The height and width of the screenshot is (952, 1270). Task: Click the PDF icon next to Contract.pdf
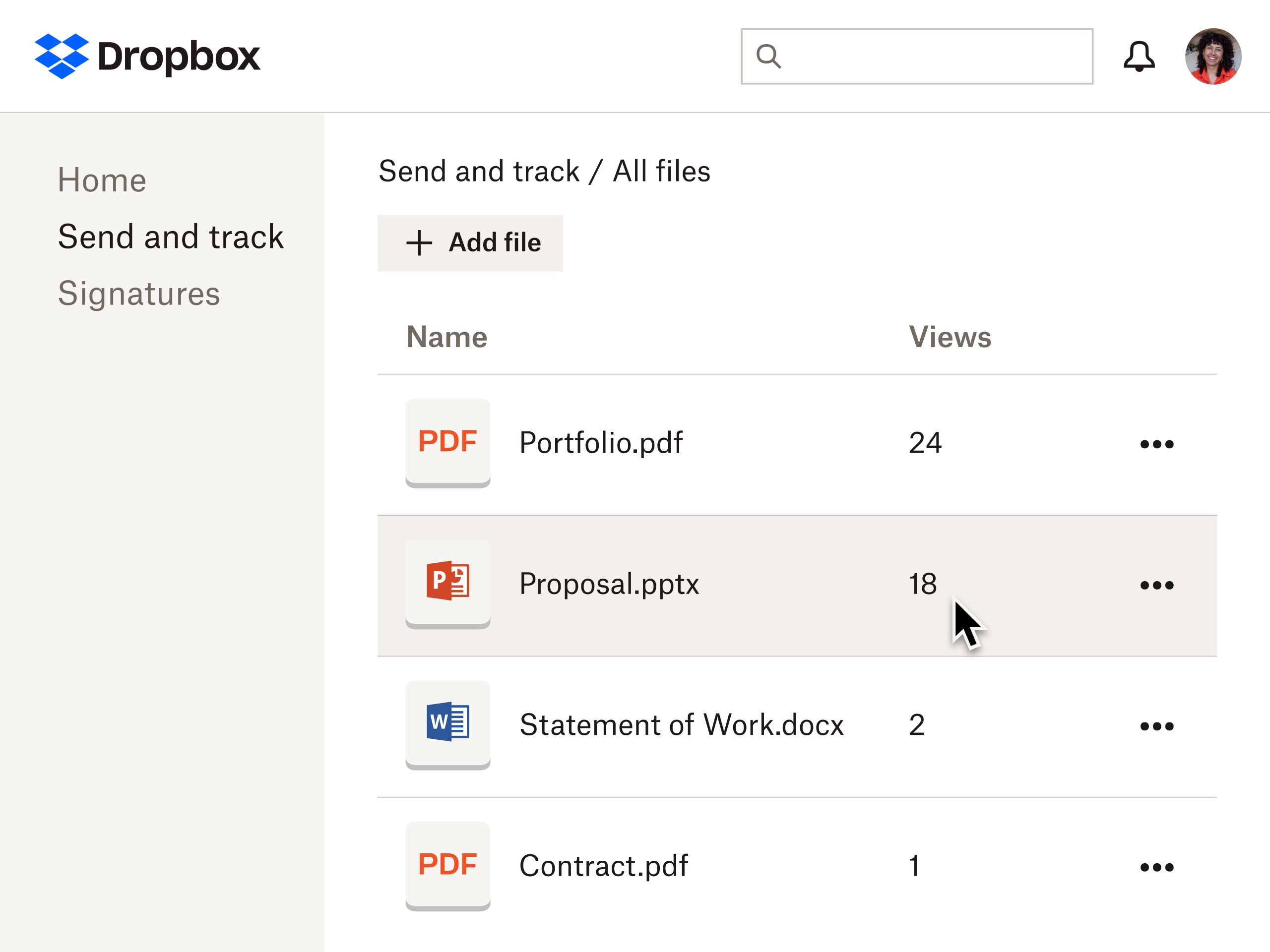click(x=448, y=866)
